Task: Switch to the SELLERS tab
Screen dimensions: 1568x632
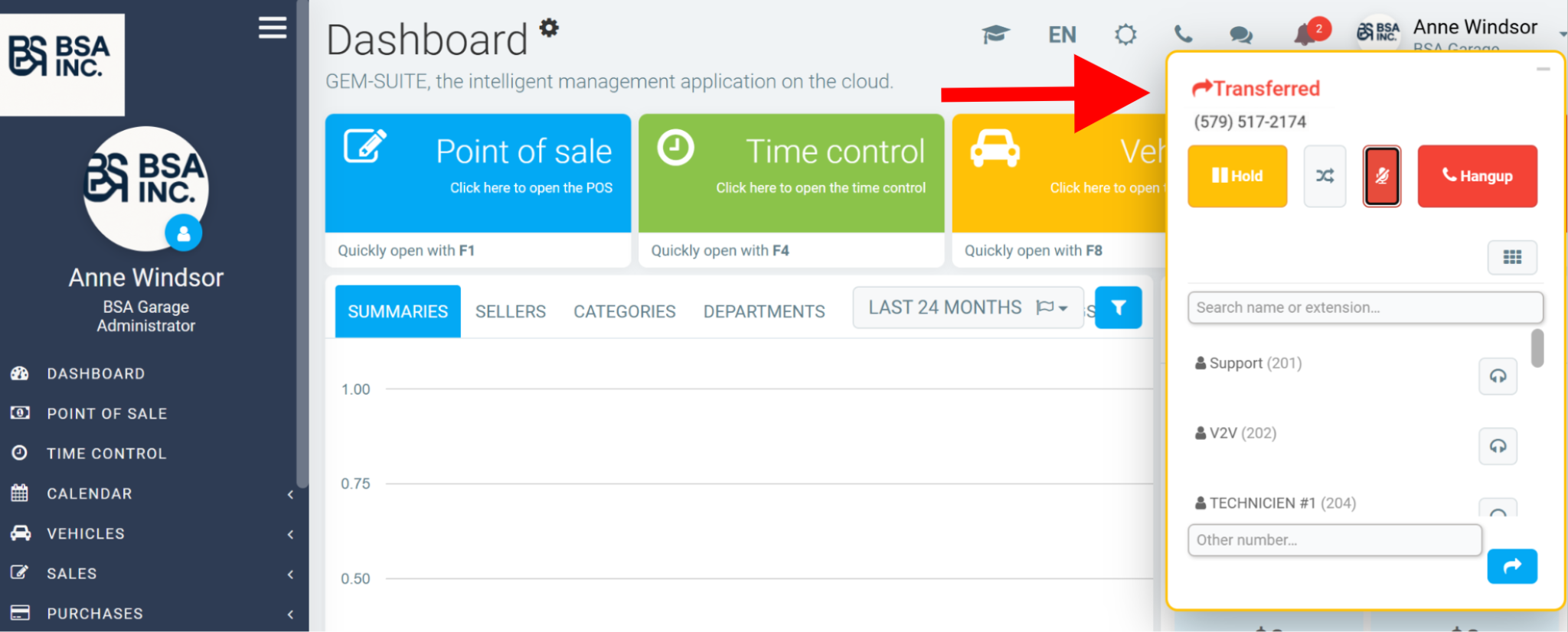Action: (511, 311)
